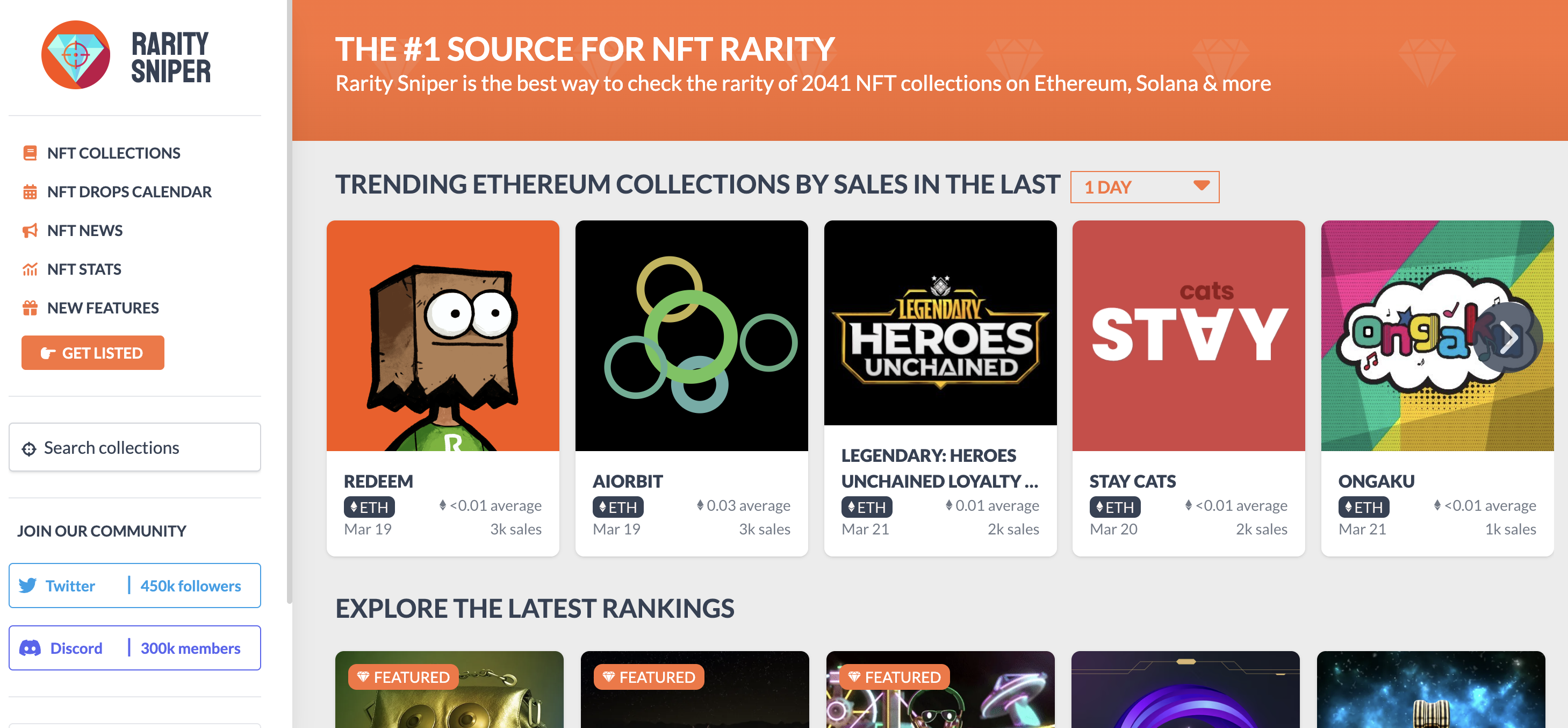Click the AIORBIT circles thumbnail

692,336
